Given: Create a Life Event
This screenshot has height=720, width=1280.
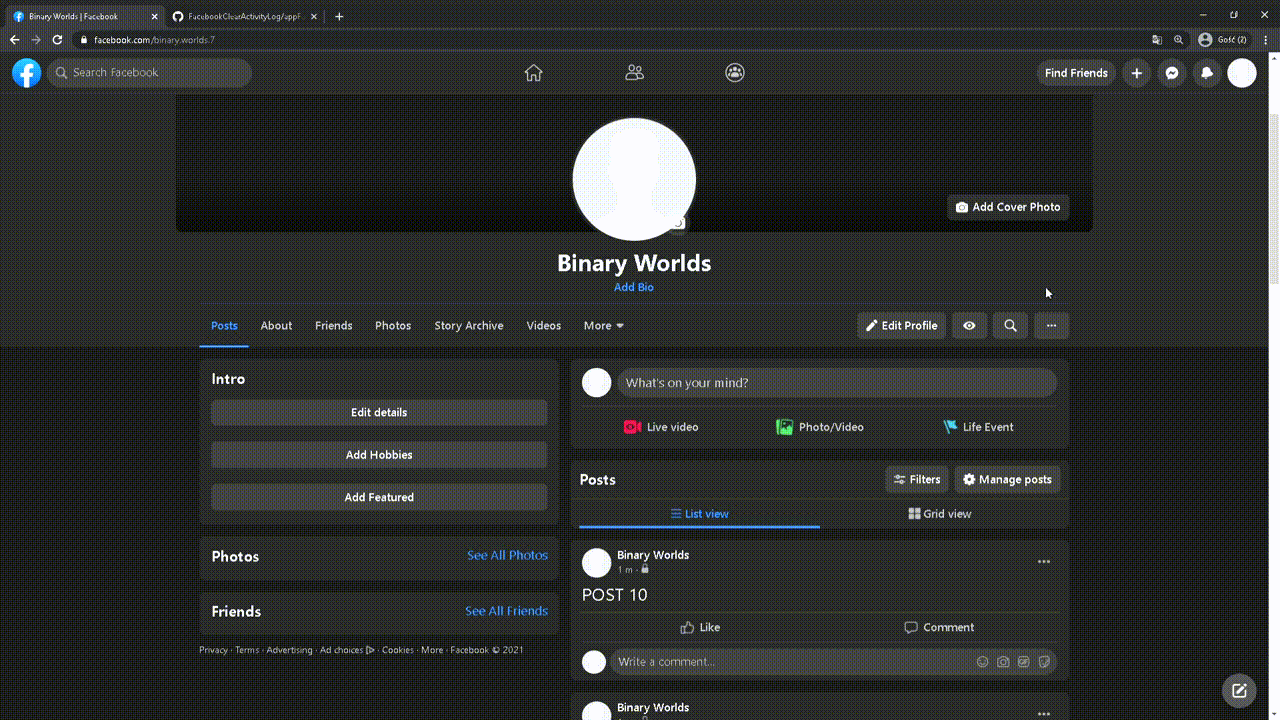Looking at the screenshot, I should coord(978,427).
